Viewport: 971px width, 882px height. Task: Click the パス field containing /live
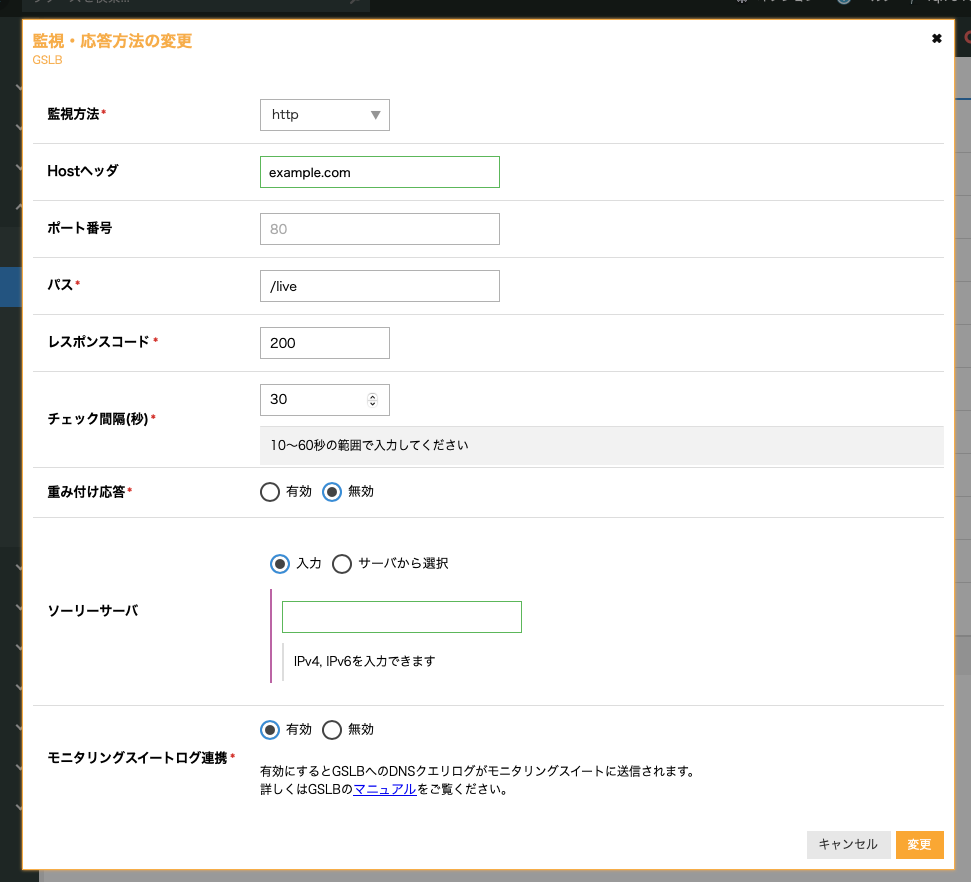[x=379, y=286]
